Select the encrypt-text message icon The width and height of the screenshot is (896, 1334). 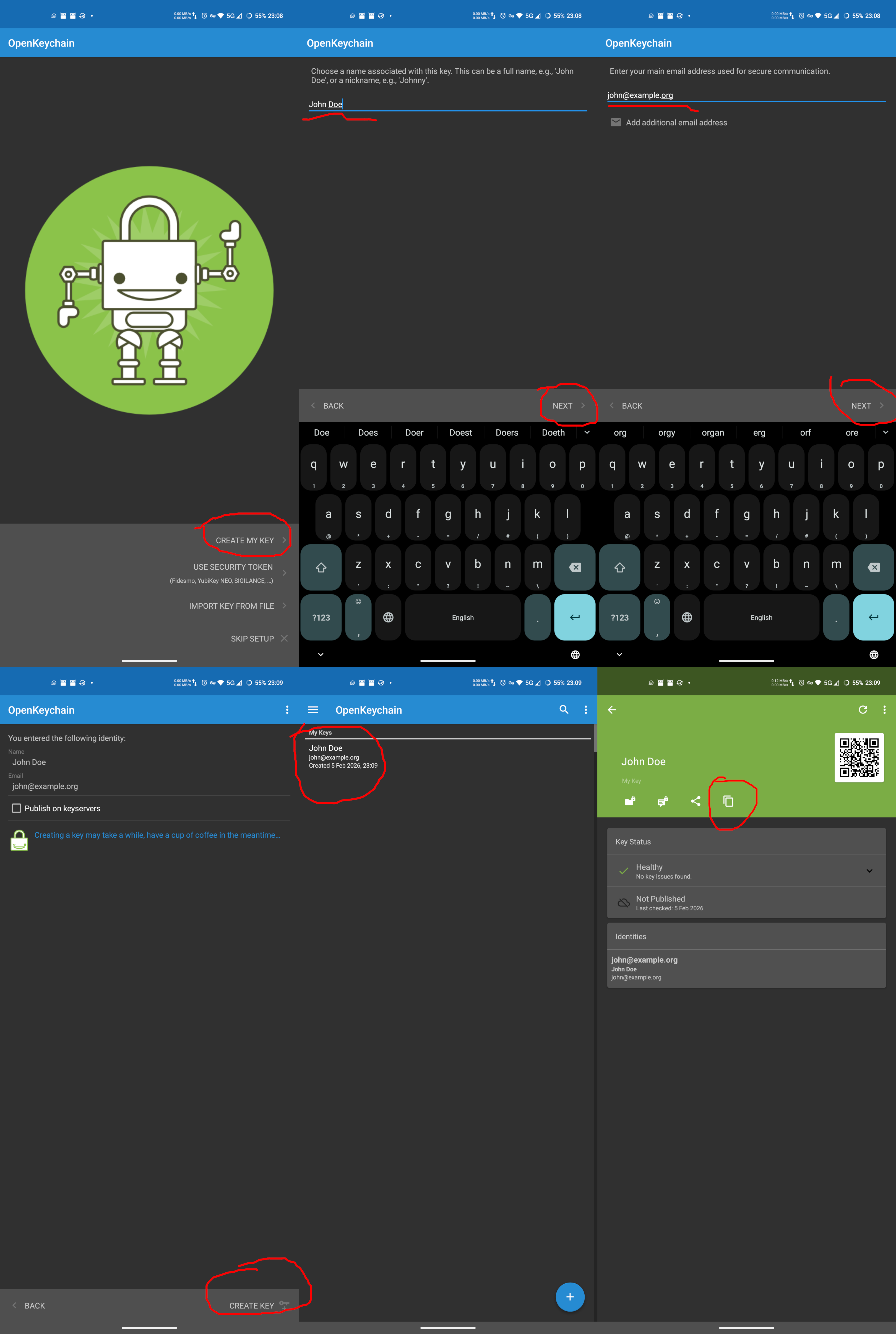pyautogui.click(x=662, y=801)
